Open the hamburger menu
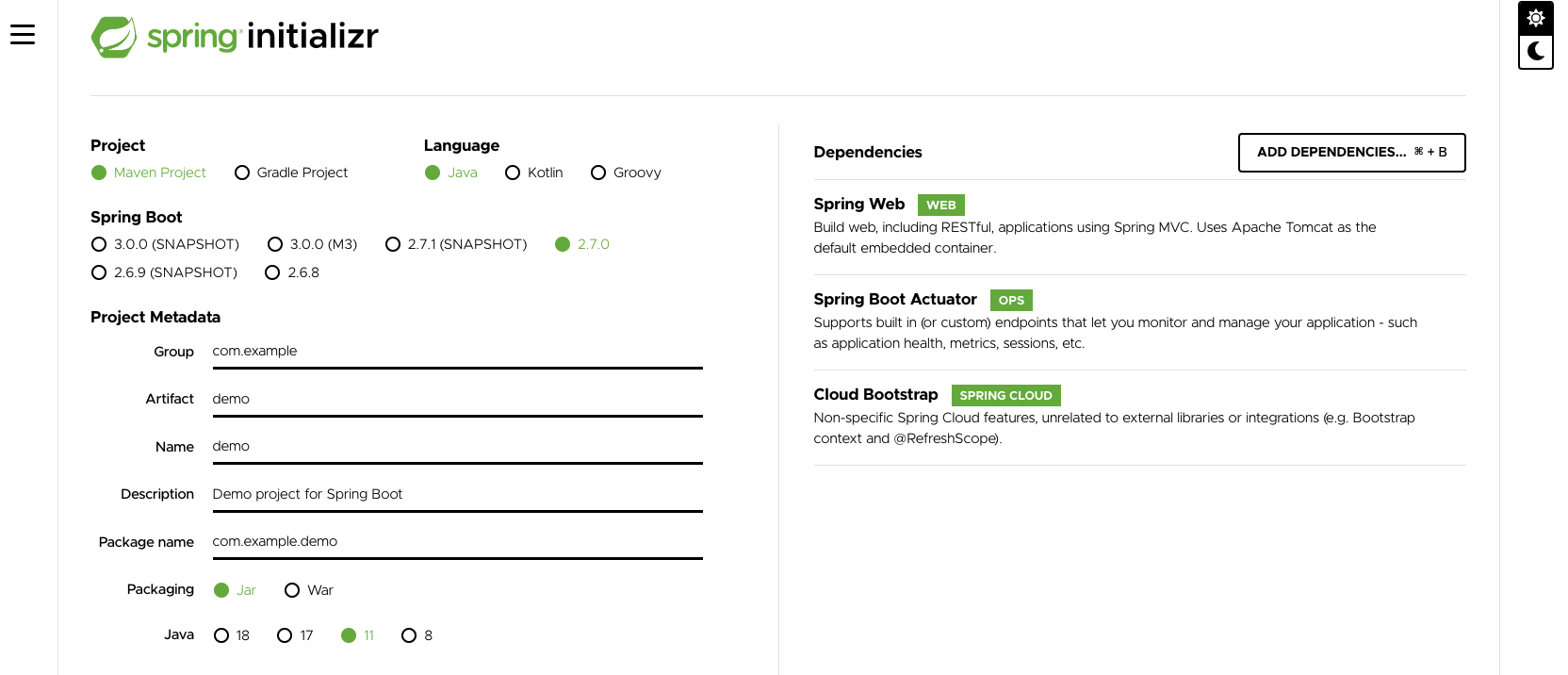This screenshot has height=675, width=1568. tap(23, 35)
